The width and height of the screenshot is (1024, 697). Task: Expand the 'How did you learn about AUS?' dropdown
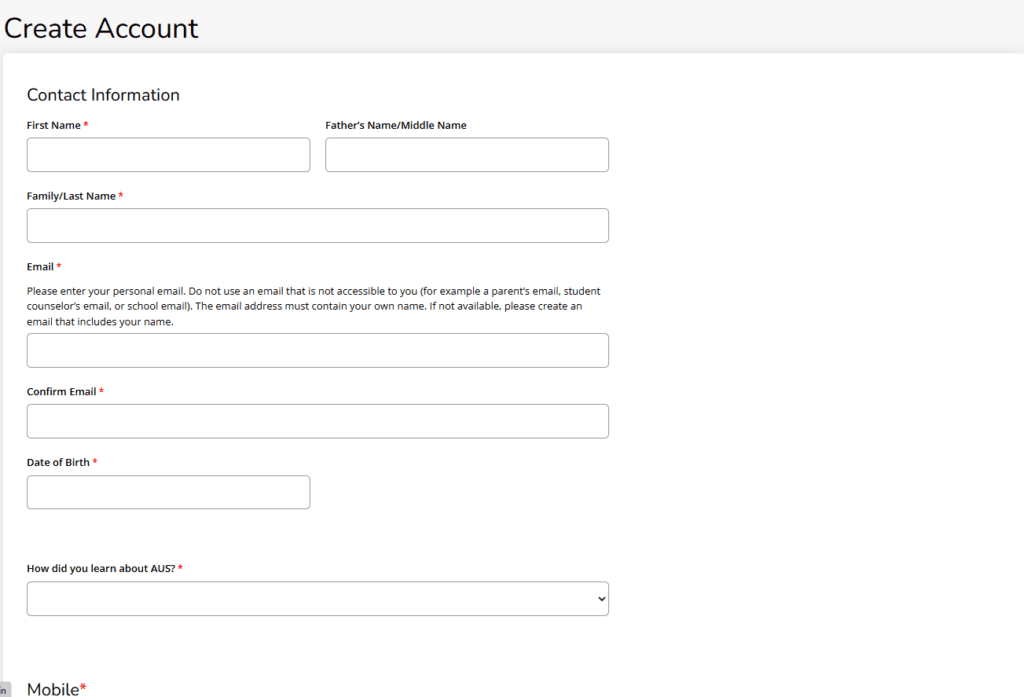[317, 598]
